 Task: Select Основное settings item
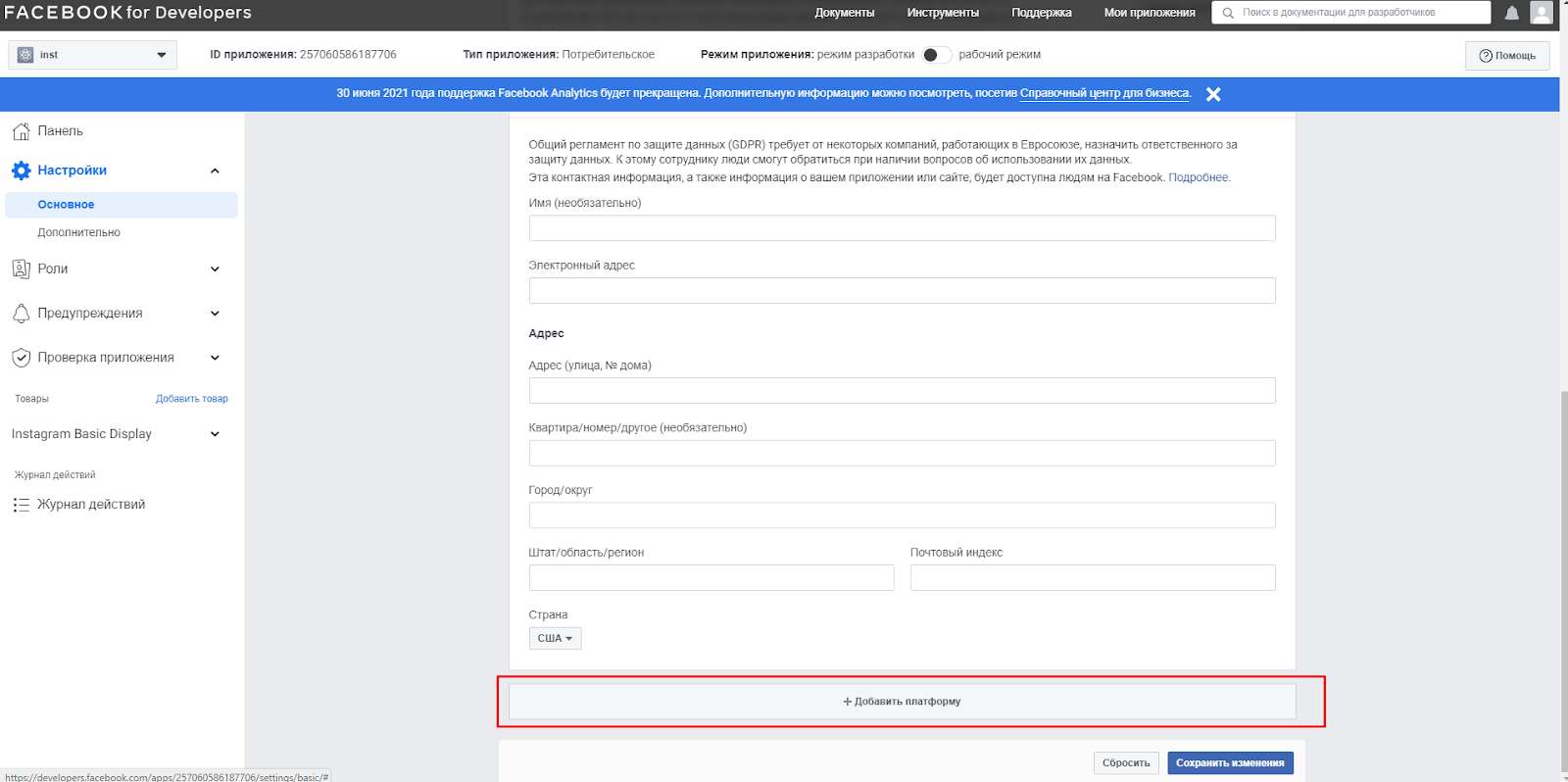(122, 205)
